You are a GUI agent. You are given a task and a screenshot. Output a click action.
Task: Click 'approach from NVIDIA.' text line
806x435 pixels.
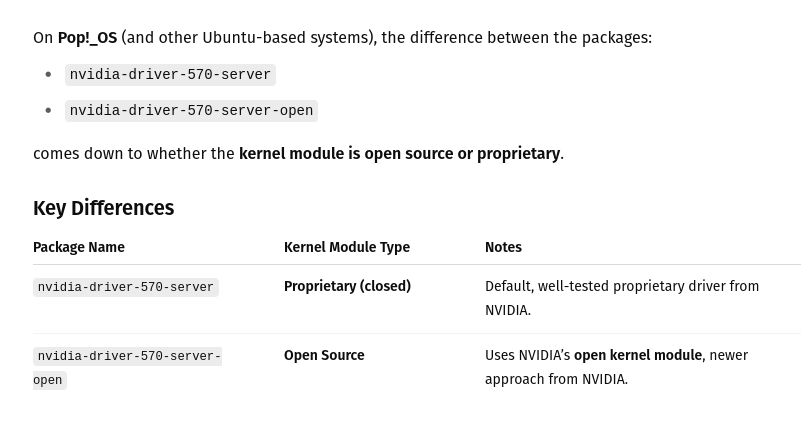(556, 379)
